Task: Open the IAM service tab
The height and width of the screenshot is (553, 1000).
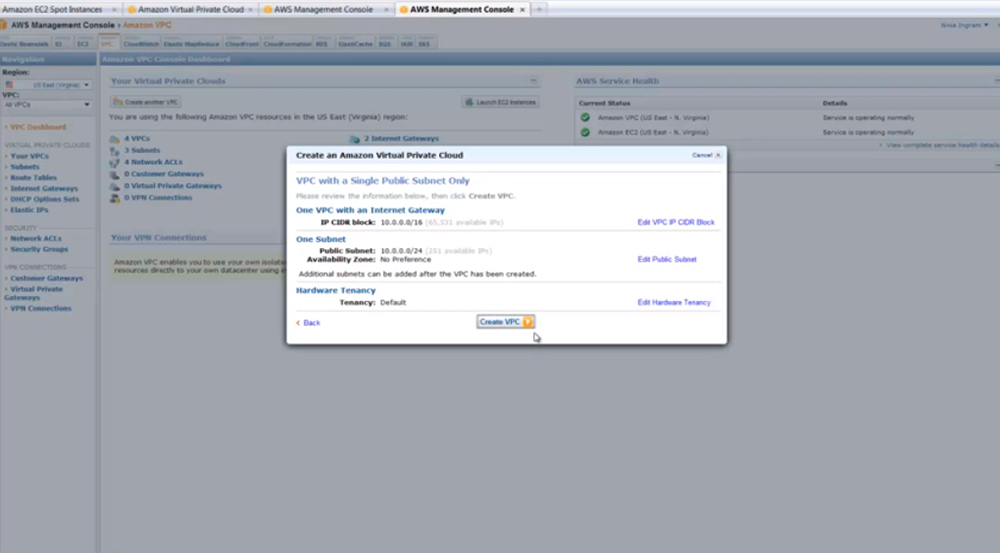Action: pyautogui.click(x=407, y=43)
